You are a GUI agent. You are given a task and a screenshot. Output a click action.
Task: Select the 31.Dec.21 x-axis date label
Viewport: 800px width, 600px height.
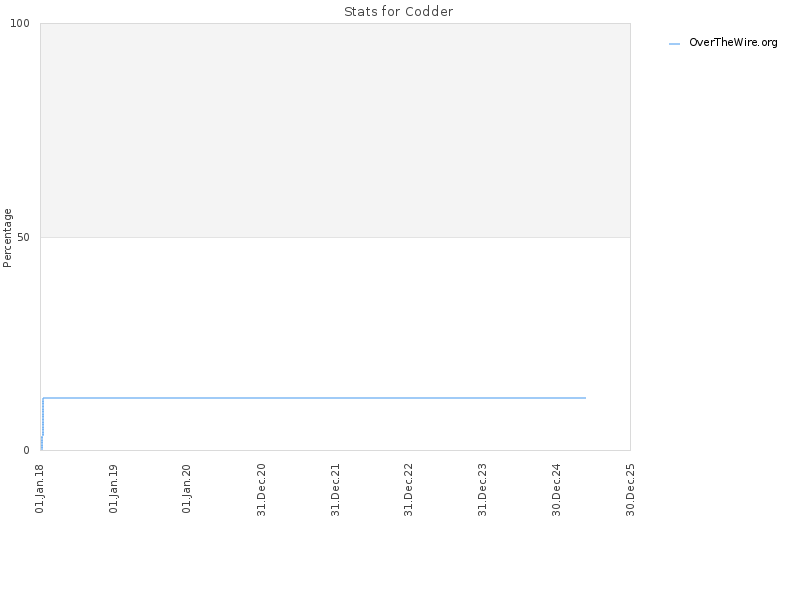[x=335, y=490]
